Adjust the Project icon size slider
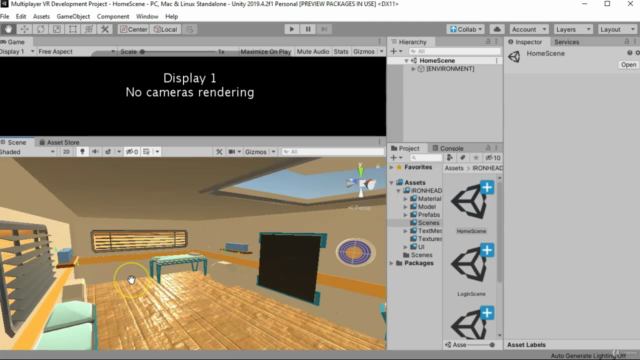640x360 pixels. (x=480, y=345)
